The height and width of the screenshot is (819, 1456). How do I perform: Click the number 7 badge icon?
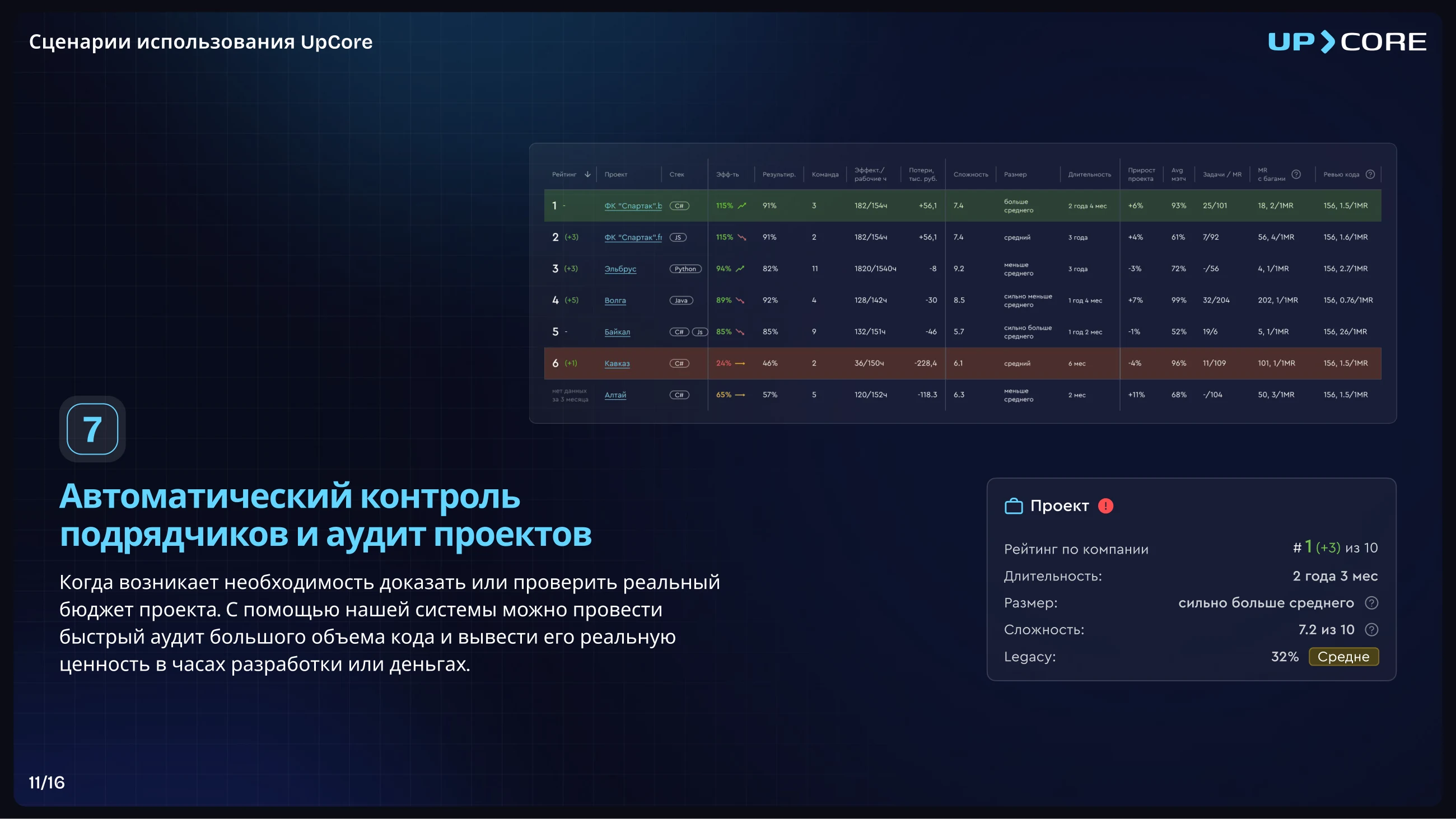[92, 429]
